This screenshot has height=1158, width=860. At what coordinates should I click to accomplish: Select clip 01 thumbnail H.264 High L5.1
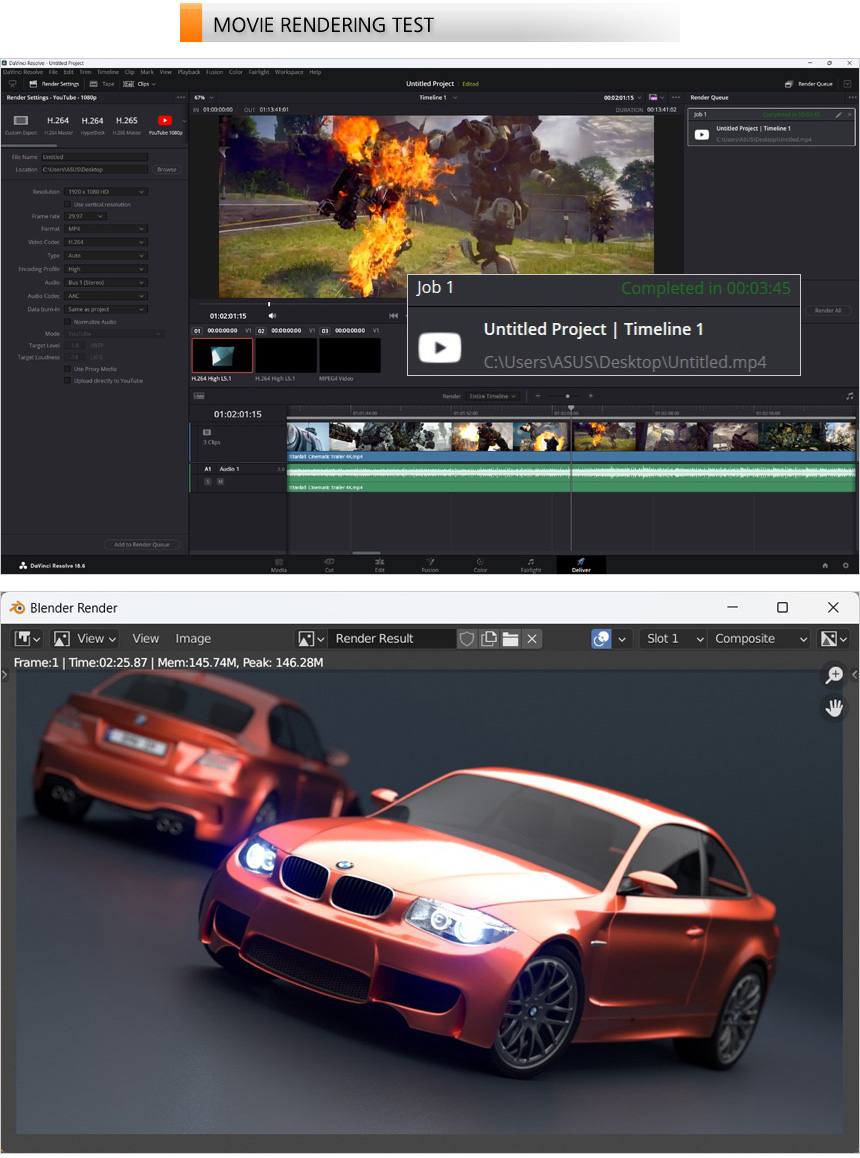coord(222,355)
